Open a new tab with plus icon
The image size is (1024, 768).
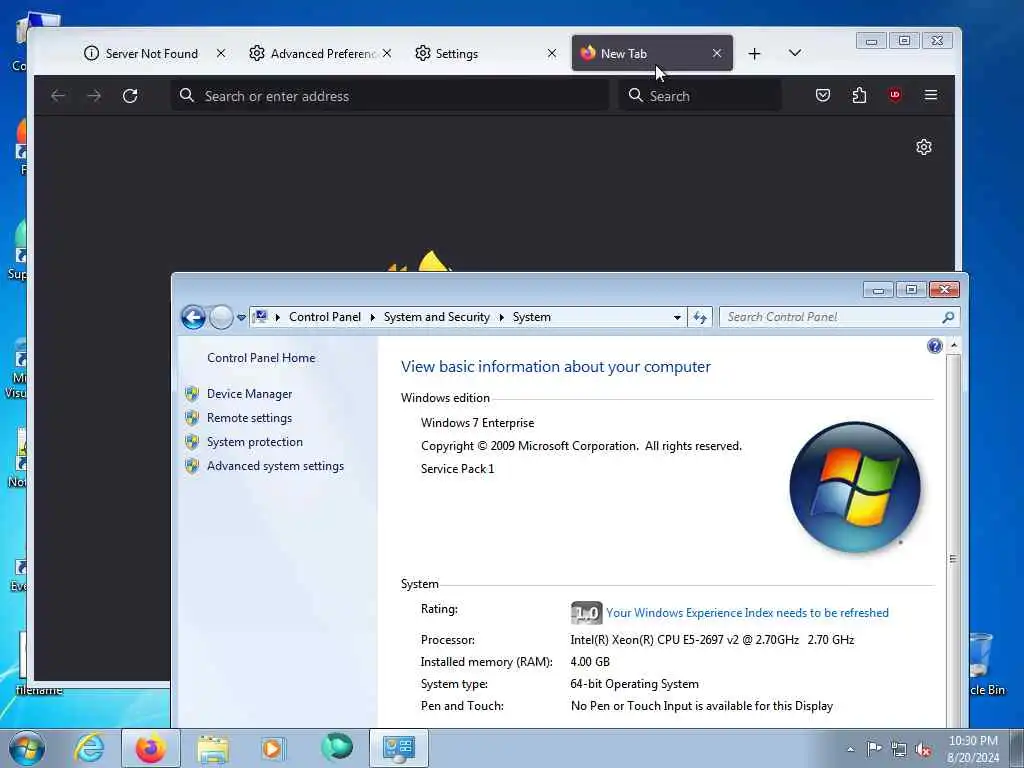point(754,54)
